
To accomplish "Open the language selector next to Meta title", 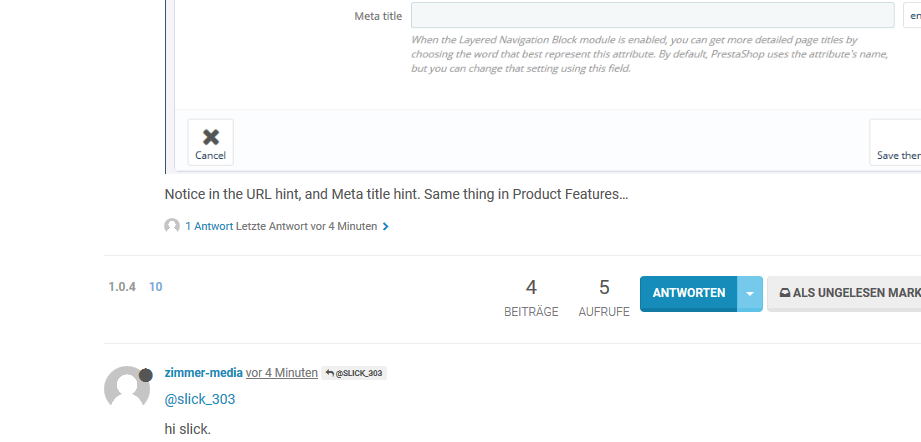I will 912,16.
